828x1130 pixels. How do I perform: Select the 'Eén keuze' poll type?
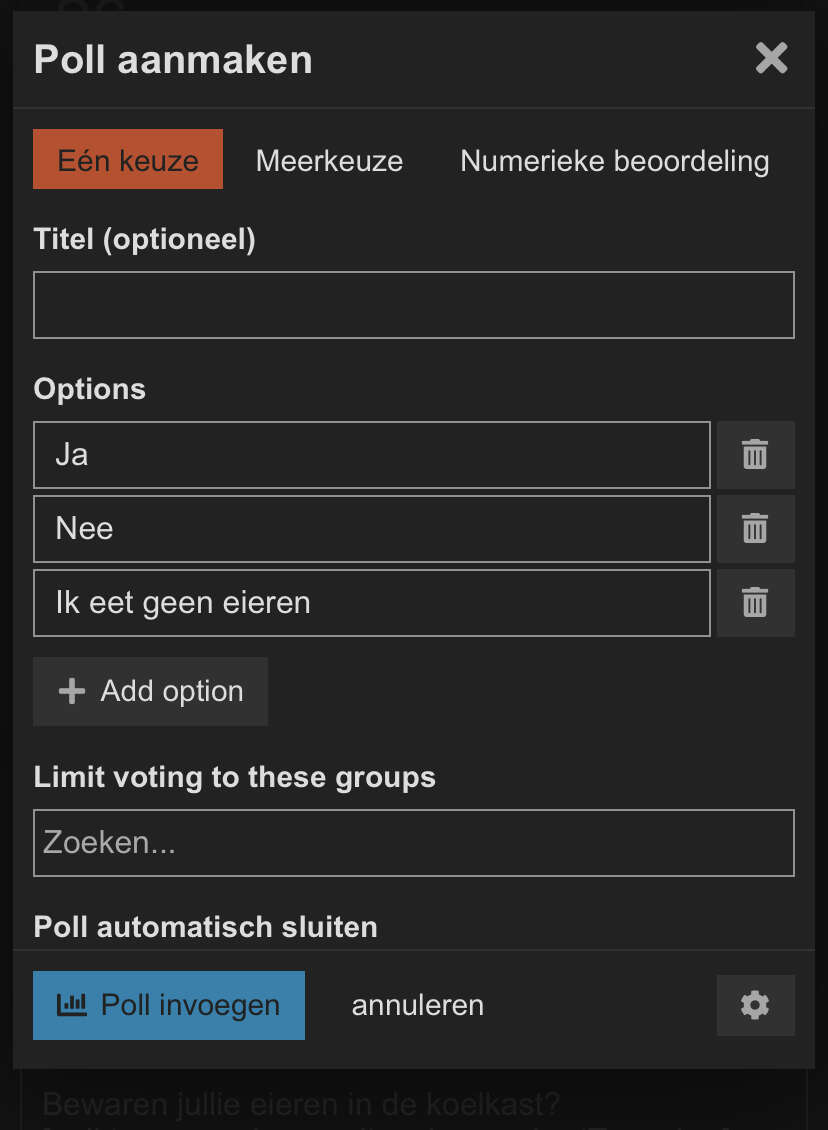(128, 160)
